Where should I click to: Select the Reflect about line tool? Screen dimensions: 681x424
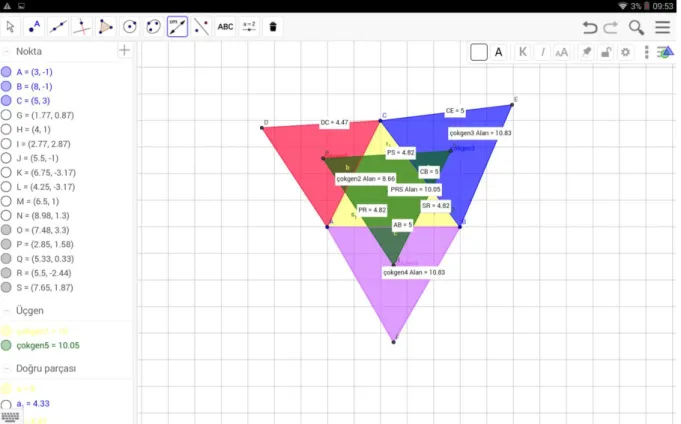(201, 27)
